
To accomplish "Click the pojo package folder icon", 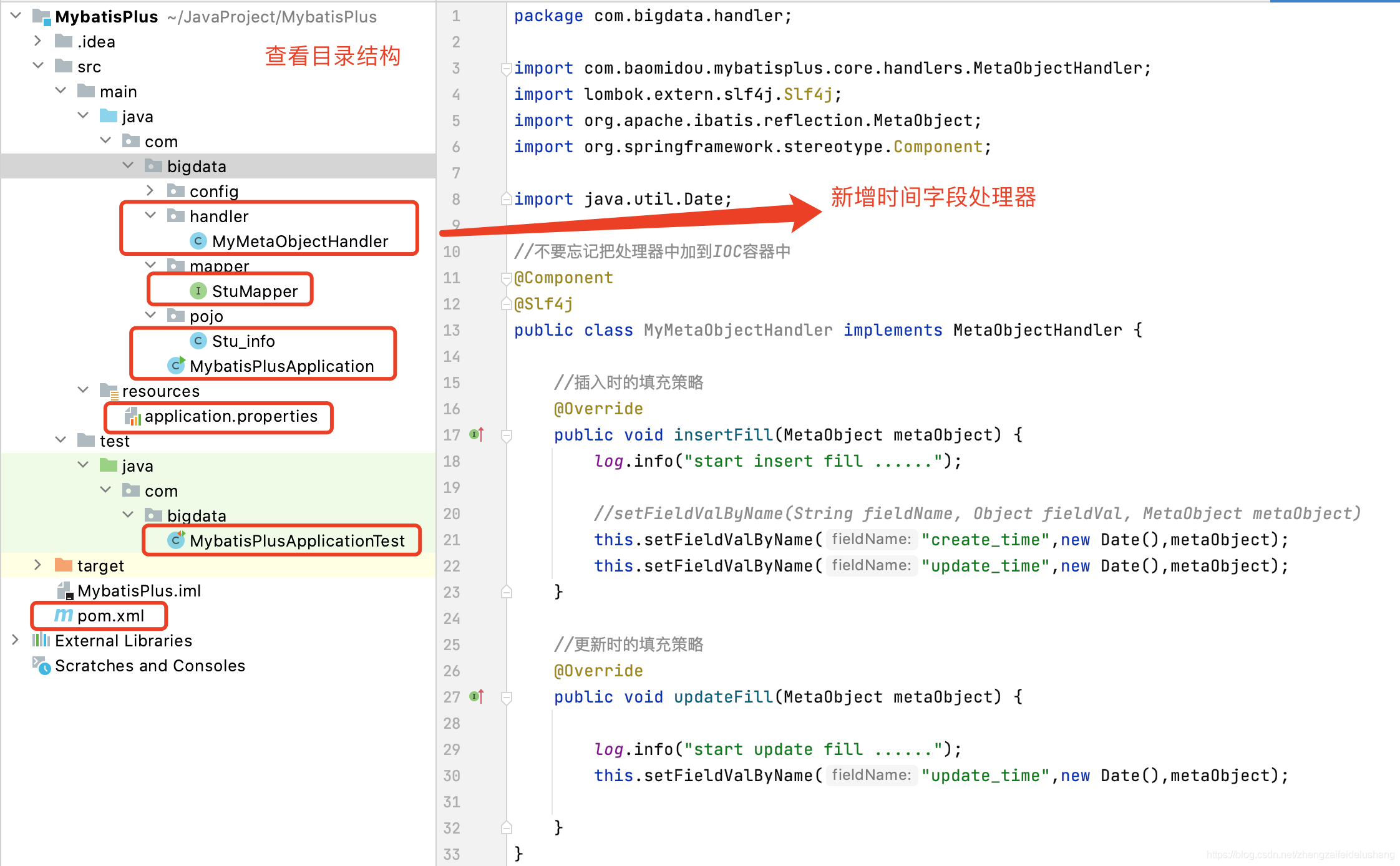I will click(x=176, y=316).
